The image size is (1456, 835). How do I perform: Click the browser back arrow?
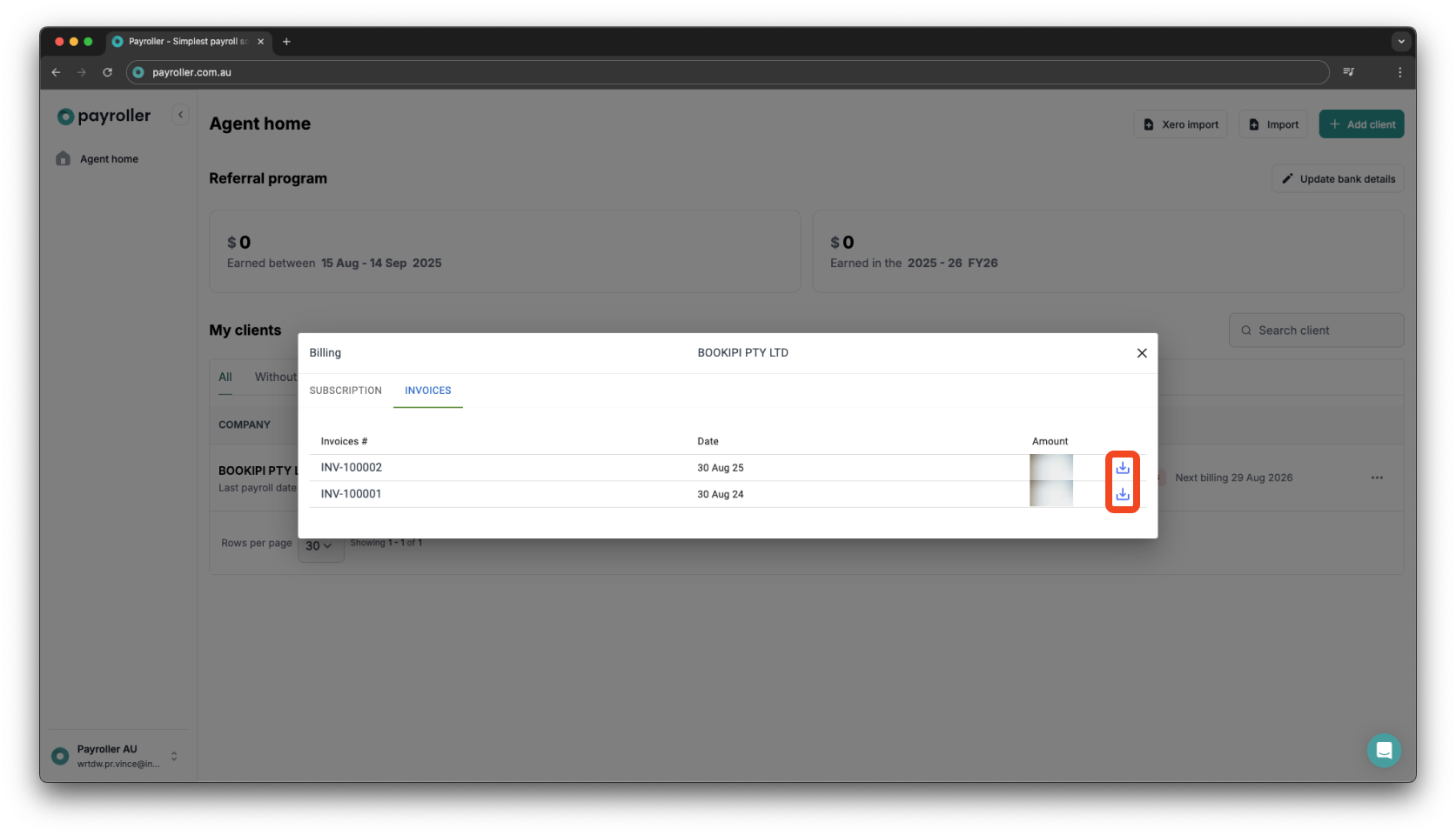tap(56, 72)
